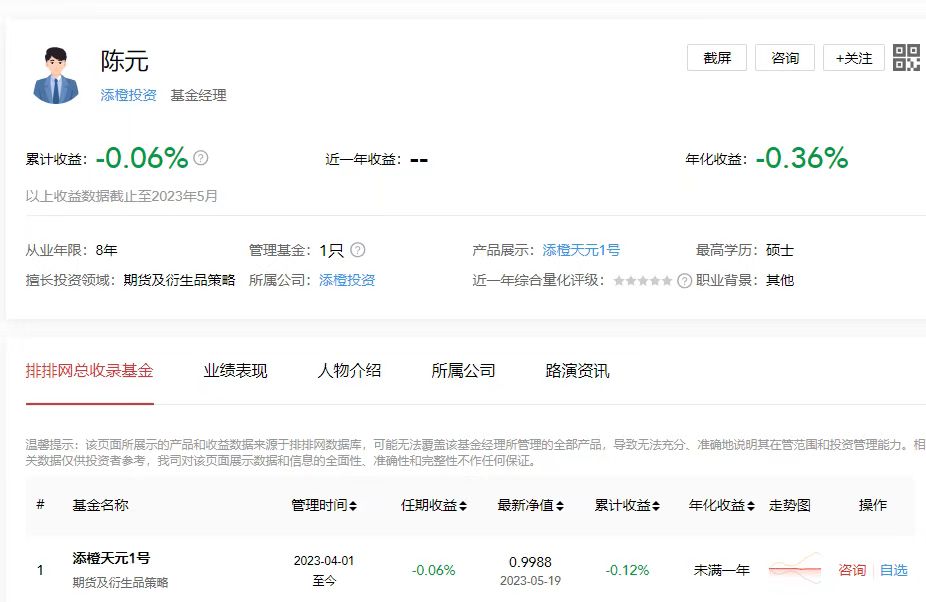
Task: Click the question mark next to 管理基金 1只
Action: pos(356,249)
